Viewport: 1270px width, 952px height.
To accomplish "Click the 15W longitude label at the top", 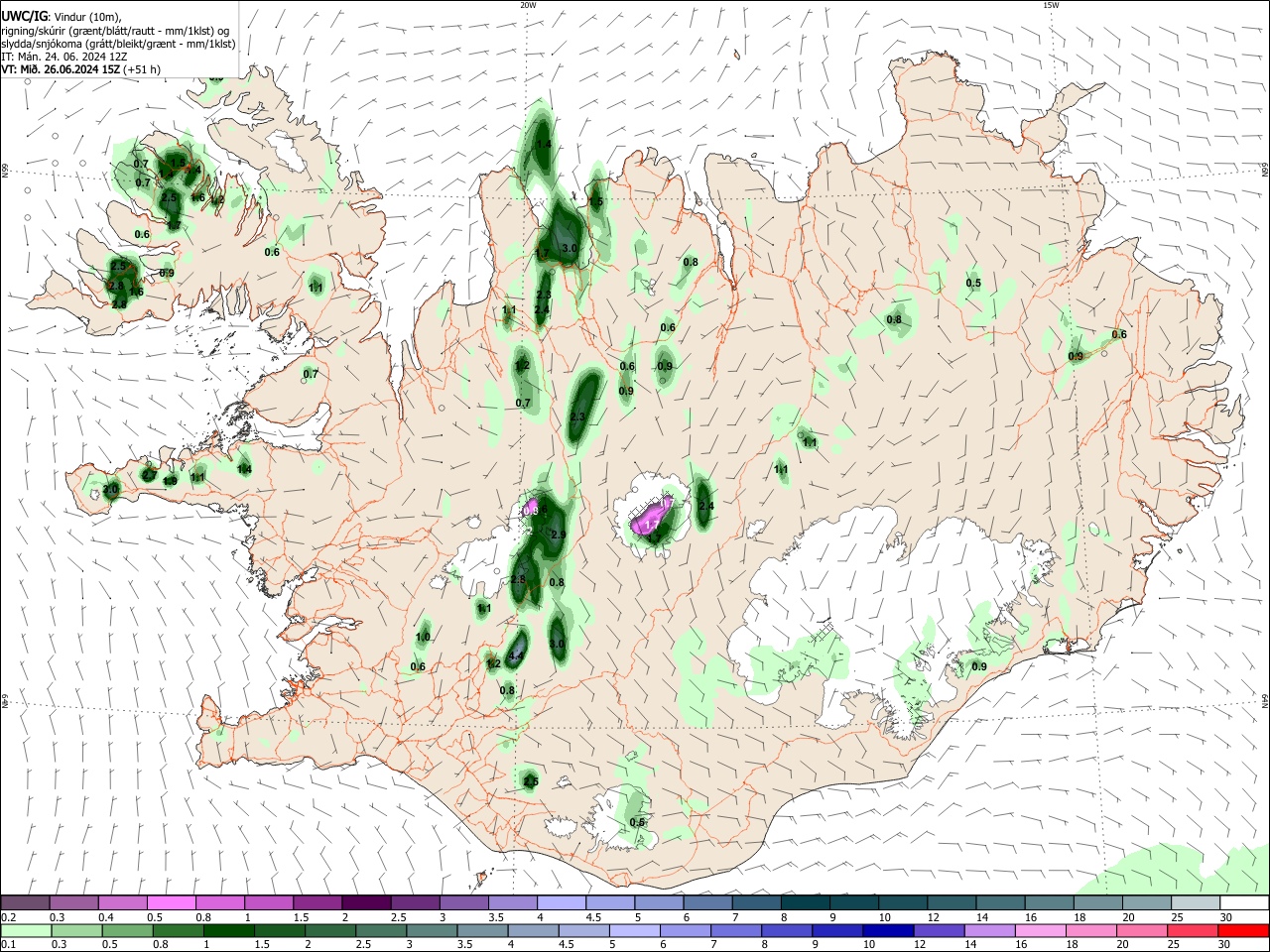I will pyautogui.click(x=1051, y=5).
